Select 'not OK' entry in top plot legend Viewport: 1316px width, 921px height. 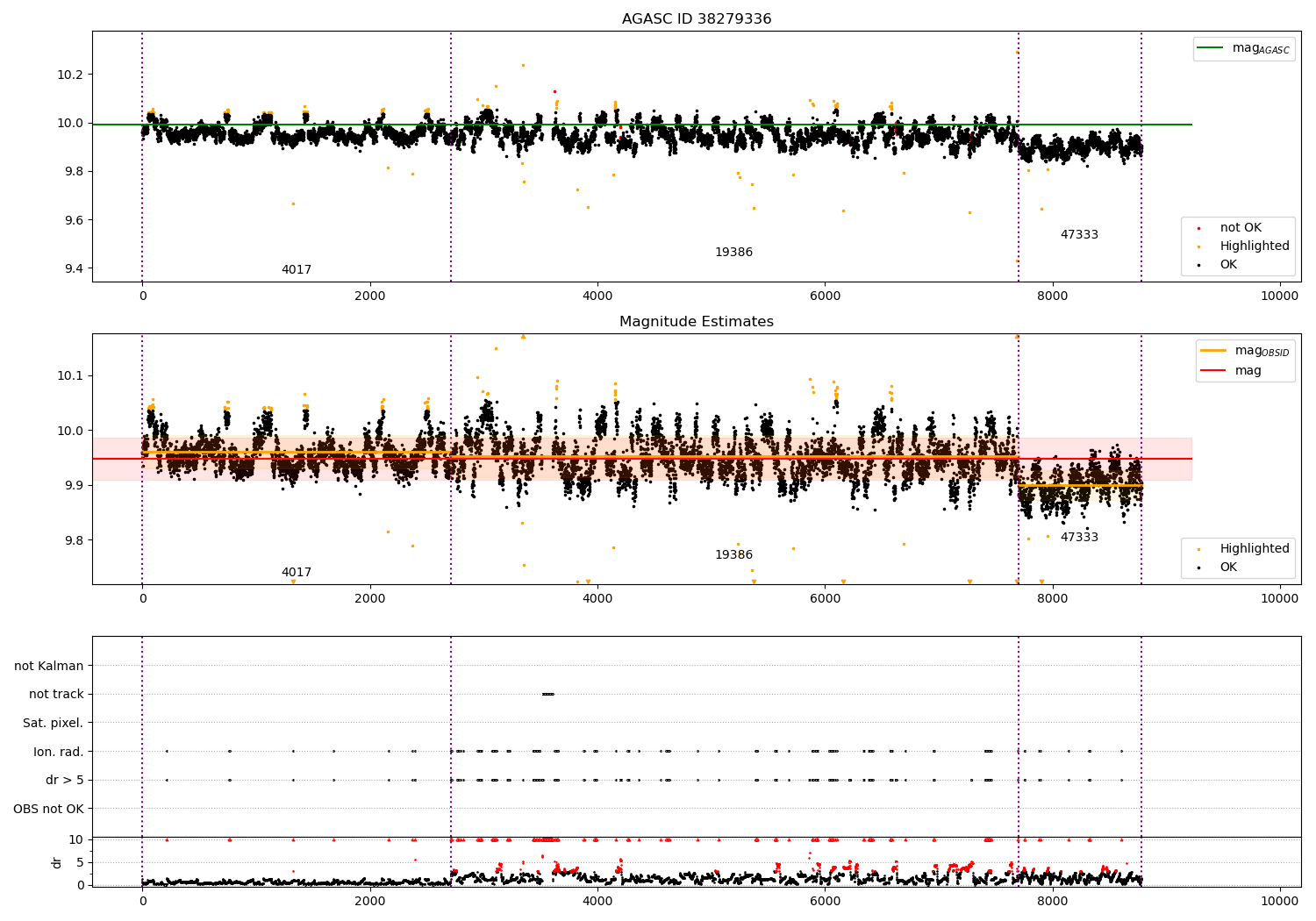pos(1241,227)
